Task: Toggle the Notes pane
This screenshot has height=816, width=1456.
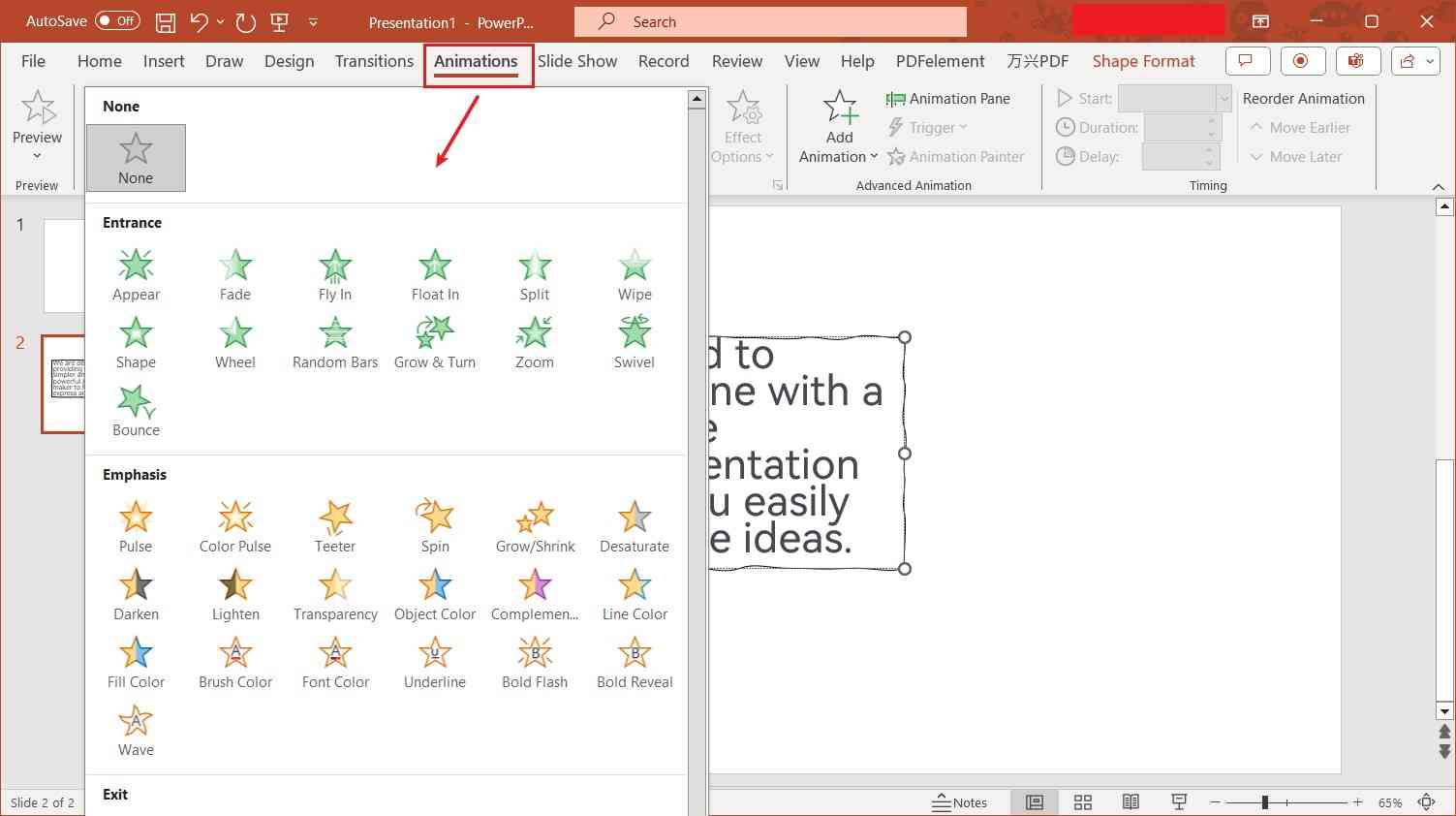Action: pyautogui.click(x=959, y=802)
